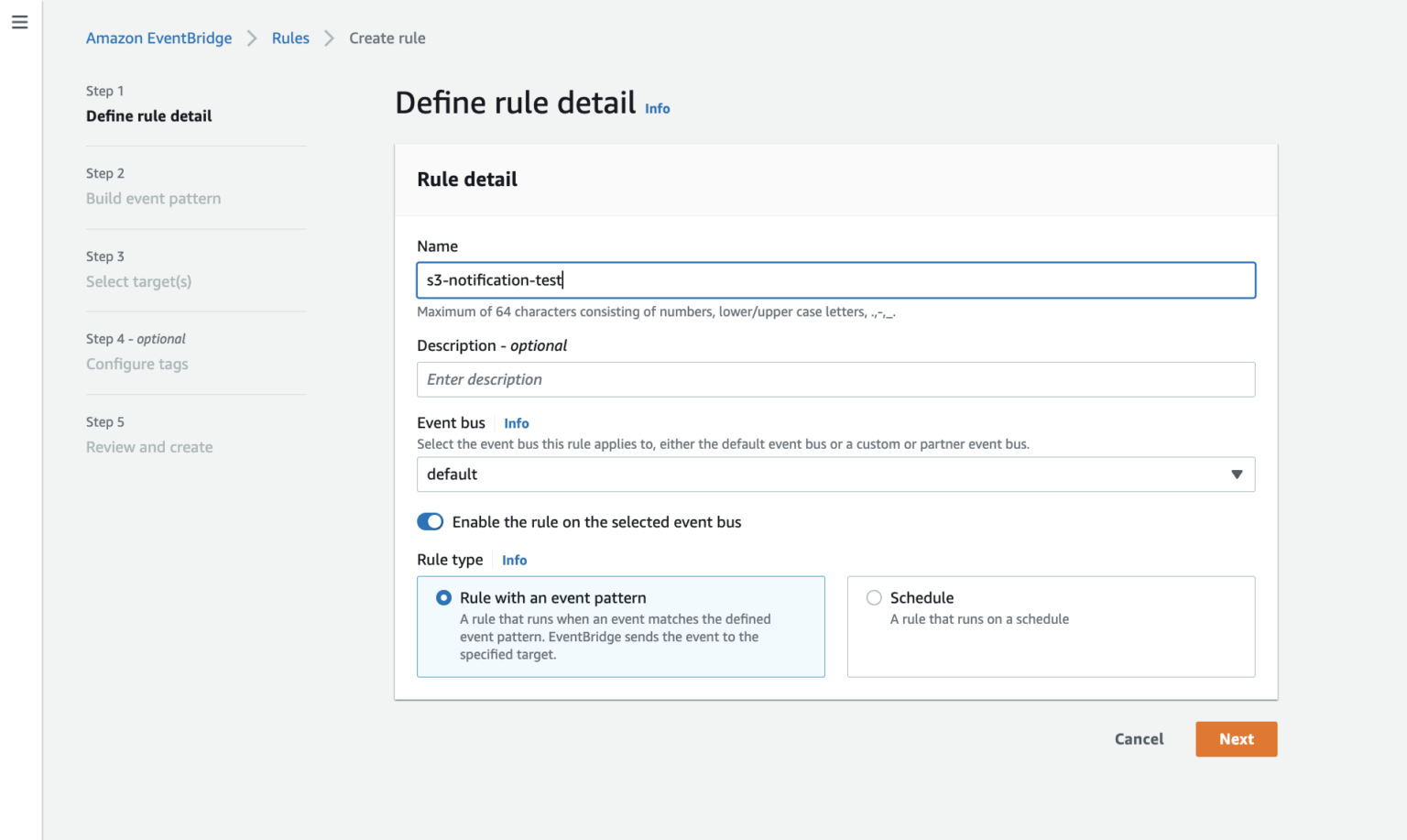Select Step 3 Select target(s)
The height and width of the screenshot is (840, 1407).
[x=138, y=281]
